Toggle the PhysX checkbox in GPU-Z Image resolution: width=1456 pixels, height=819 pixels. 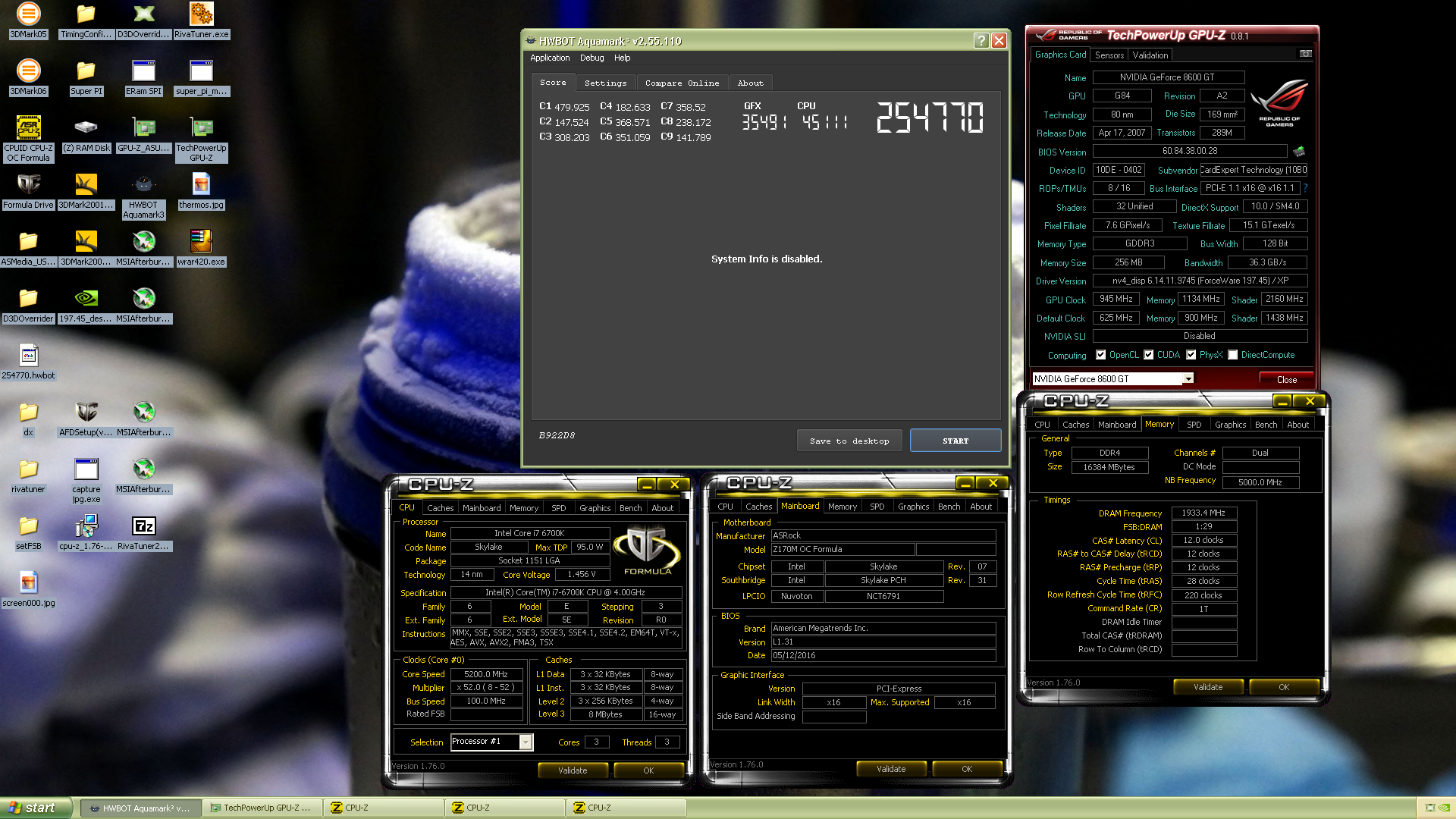[x=1191, y=355]
